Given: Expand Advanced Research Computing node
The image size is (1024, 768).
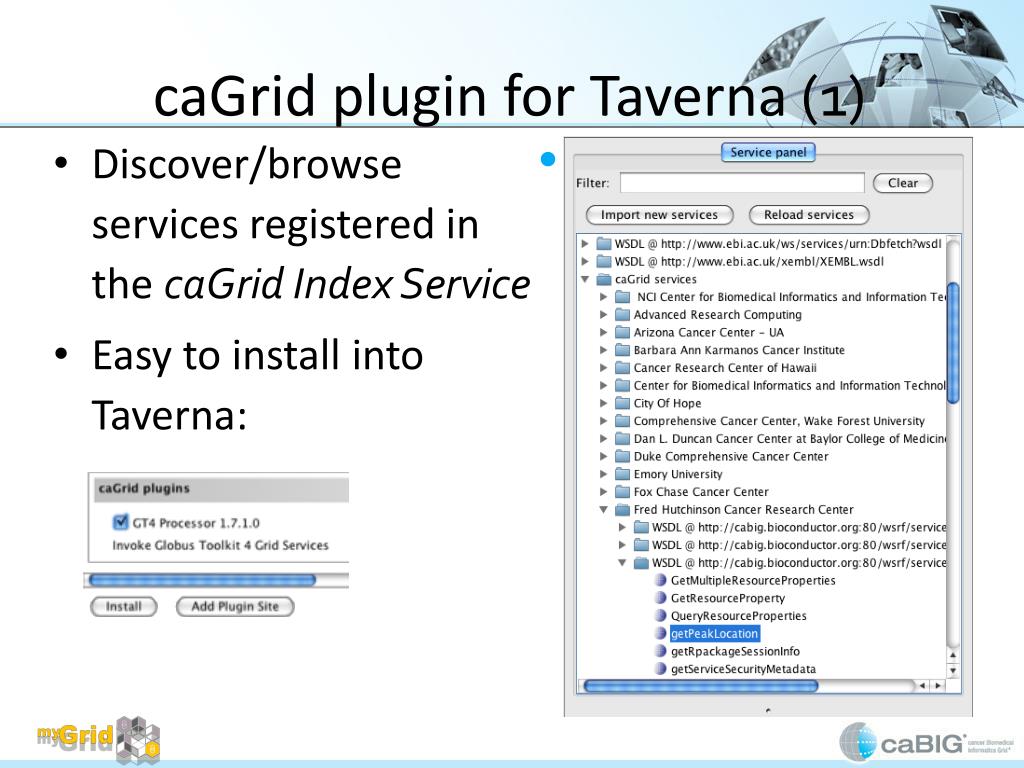Looking at the screenshot, I should 604,314.
